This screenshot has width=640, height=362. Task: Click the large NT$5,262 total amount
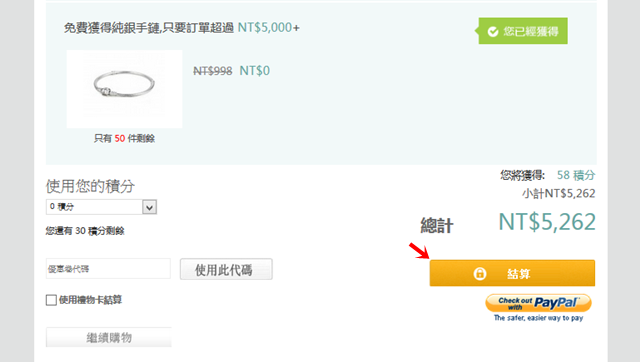(x=547, y=222)
